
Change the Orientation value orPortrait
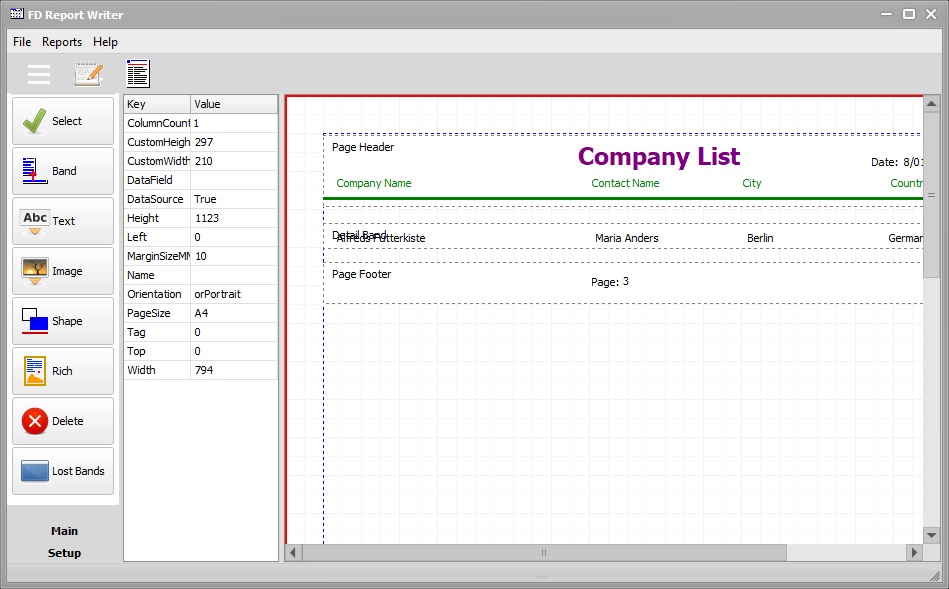click(x=234, y=294)
